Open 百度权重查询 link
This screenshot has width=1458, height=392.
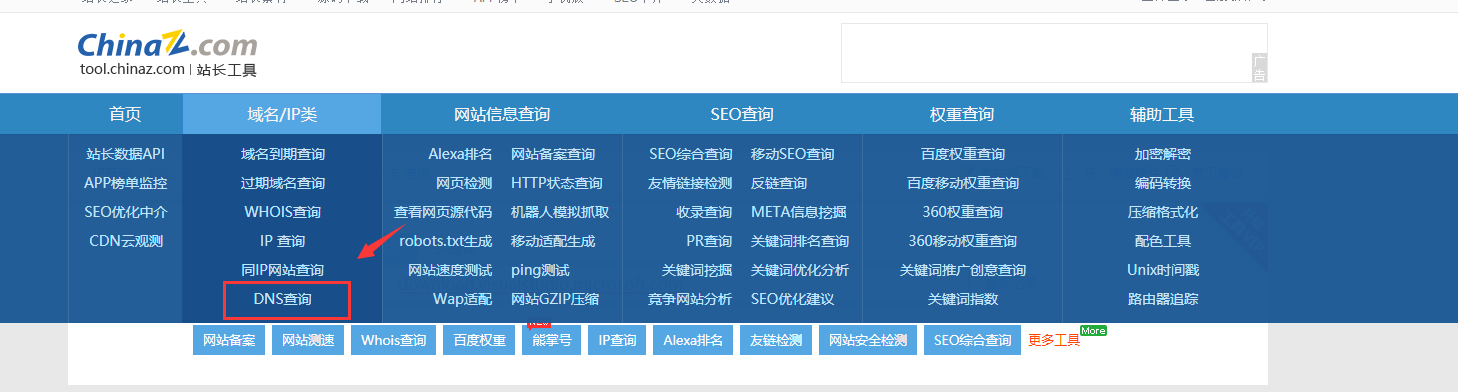(x=963, y=154)
